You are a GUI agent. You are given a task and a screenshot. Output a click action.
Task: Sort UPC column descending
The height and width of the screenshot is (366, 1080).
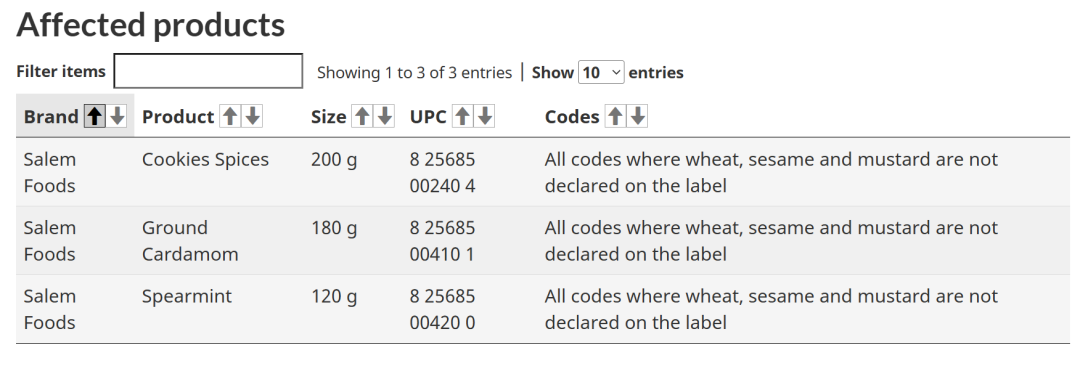pos(485,116)
